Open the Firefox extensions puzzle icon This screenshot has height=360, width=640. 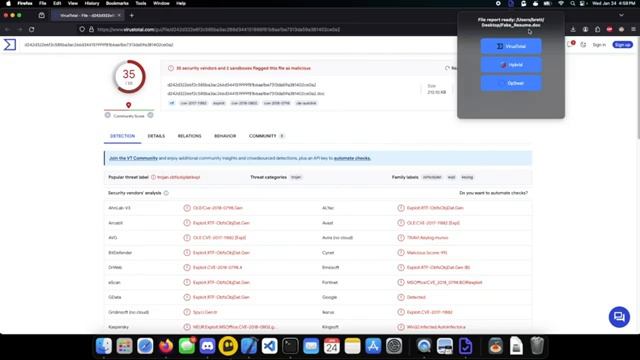pyautogui.click(x=598, y=29)
